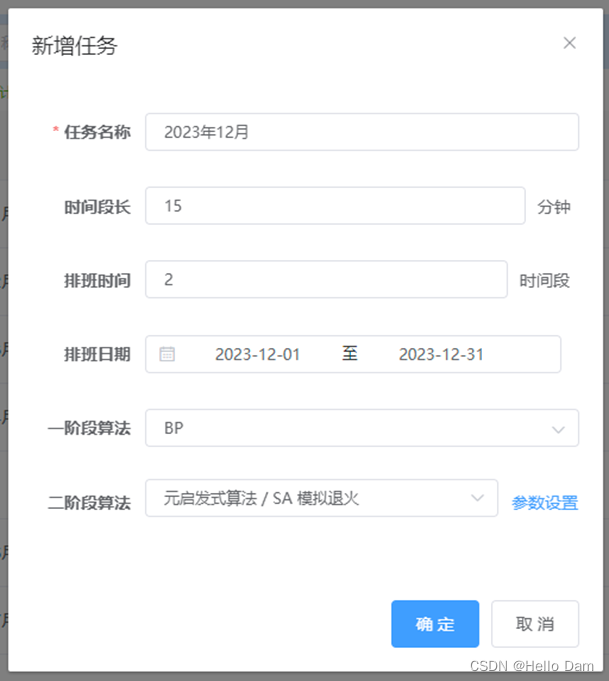Open the 参数设置 link
The height and width of the screenshot is (681, 609).
tap(545, 503)
